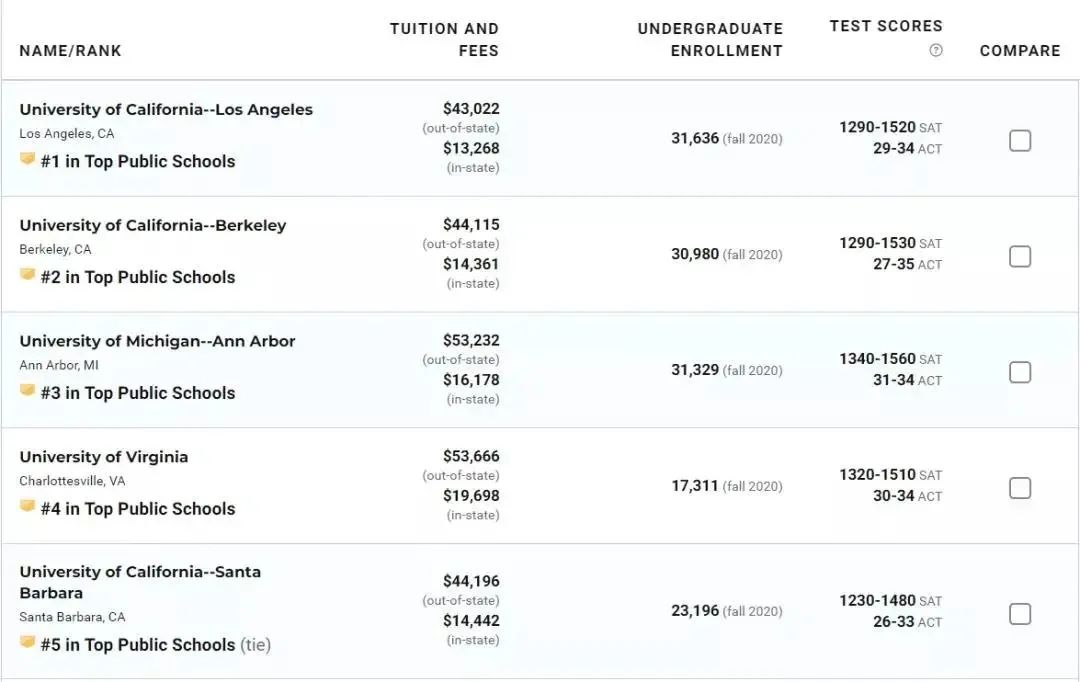Click the #3 rank badge beside Michigan
This screenshot has height=682, width=1080.
(x=28, y=392)
